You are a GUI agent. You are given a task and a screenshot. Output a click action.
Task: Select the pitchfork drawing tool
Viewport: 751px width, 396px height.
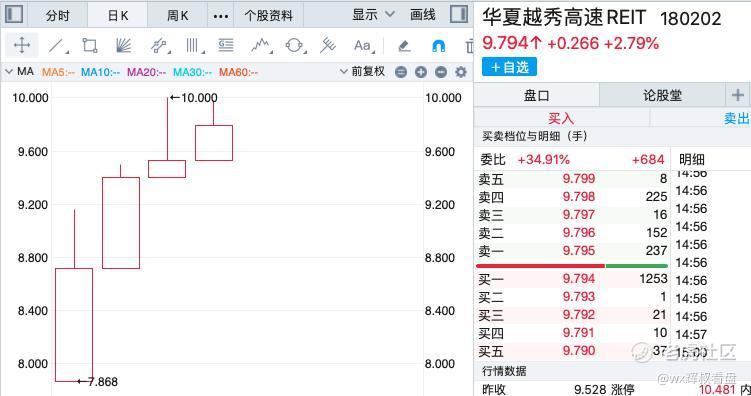tap(328, 45)
